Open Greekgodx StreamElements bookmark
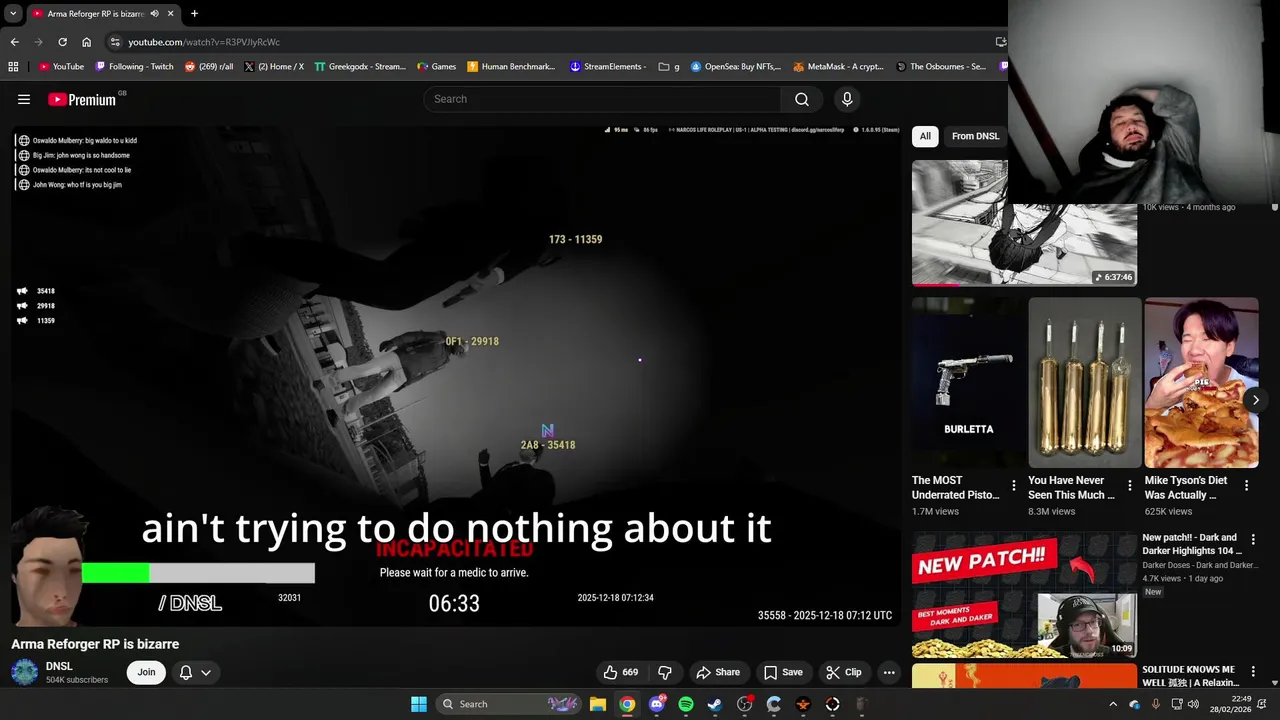 click(x=360, y=67)
